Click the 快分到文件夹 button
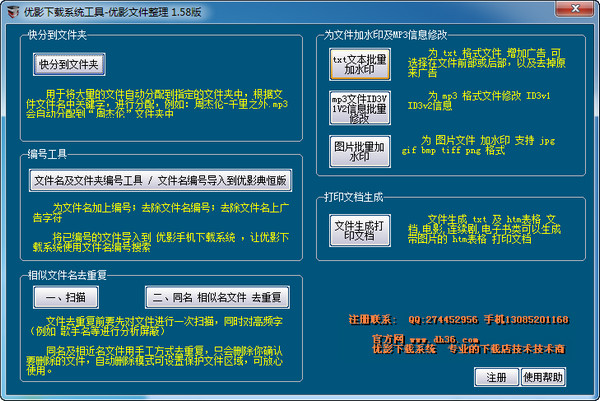 pos(69,64)
